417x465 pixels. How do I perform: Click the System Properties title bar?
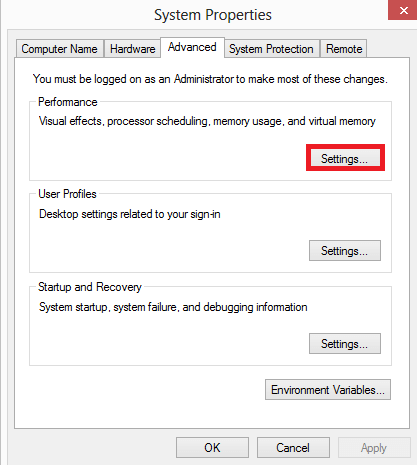point(213,15)
